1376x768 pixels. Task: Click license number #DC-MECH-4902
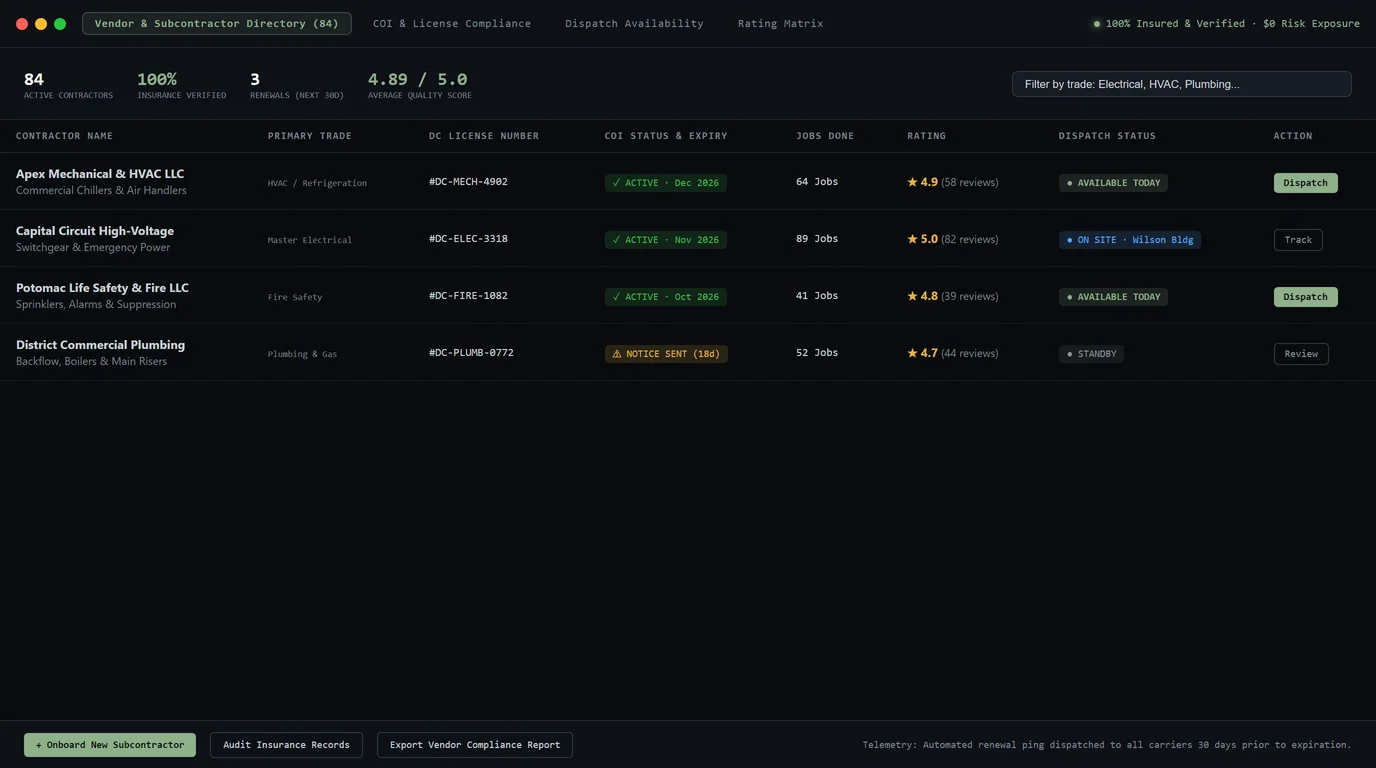point(468,182)
